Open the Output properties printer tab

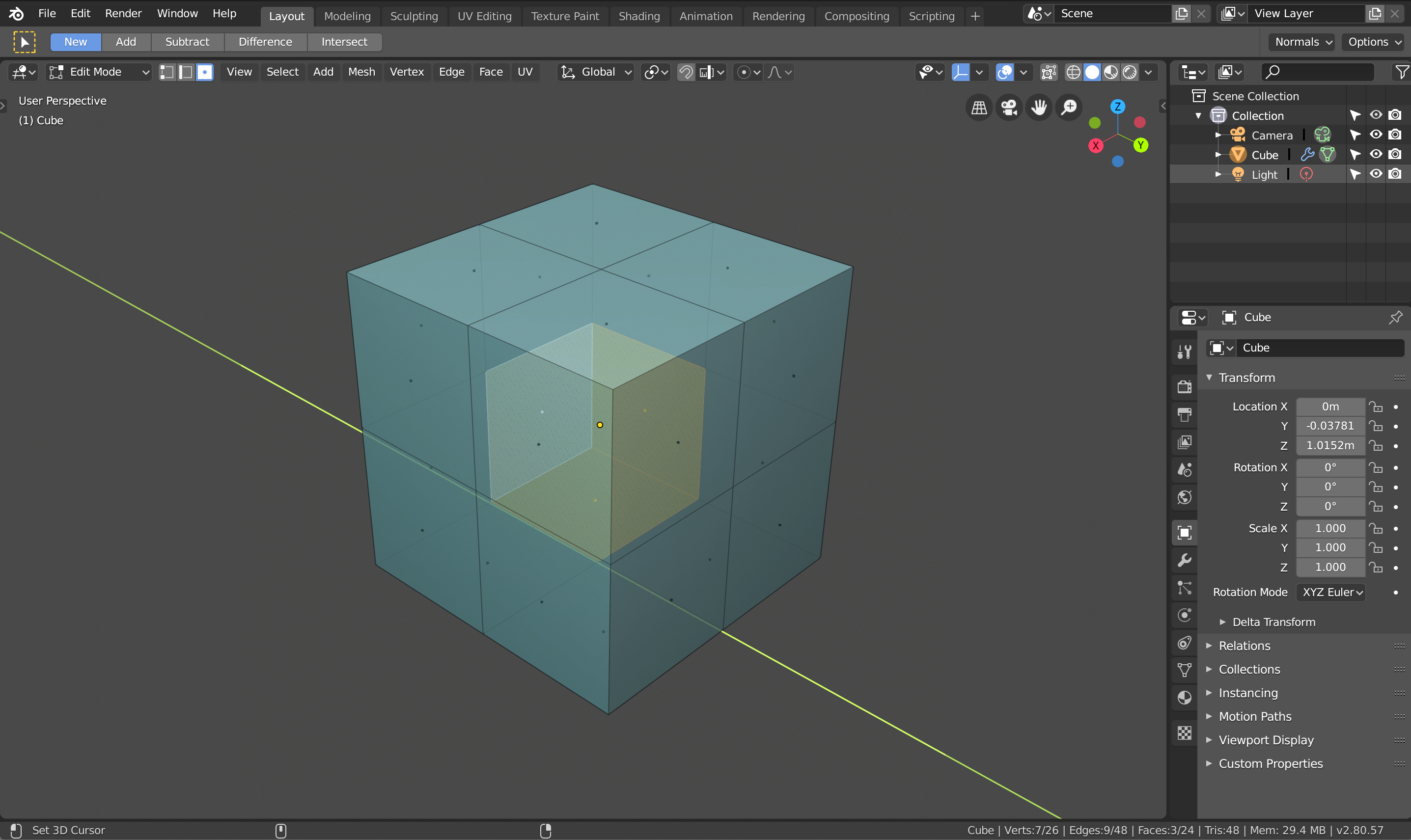coord(1184,414)
